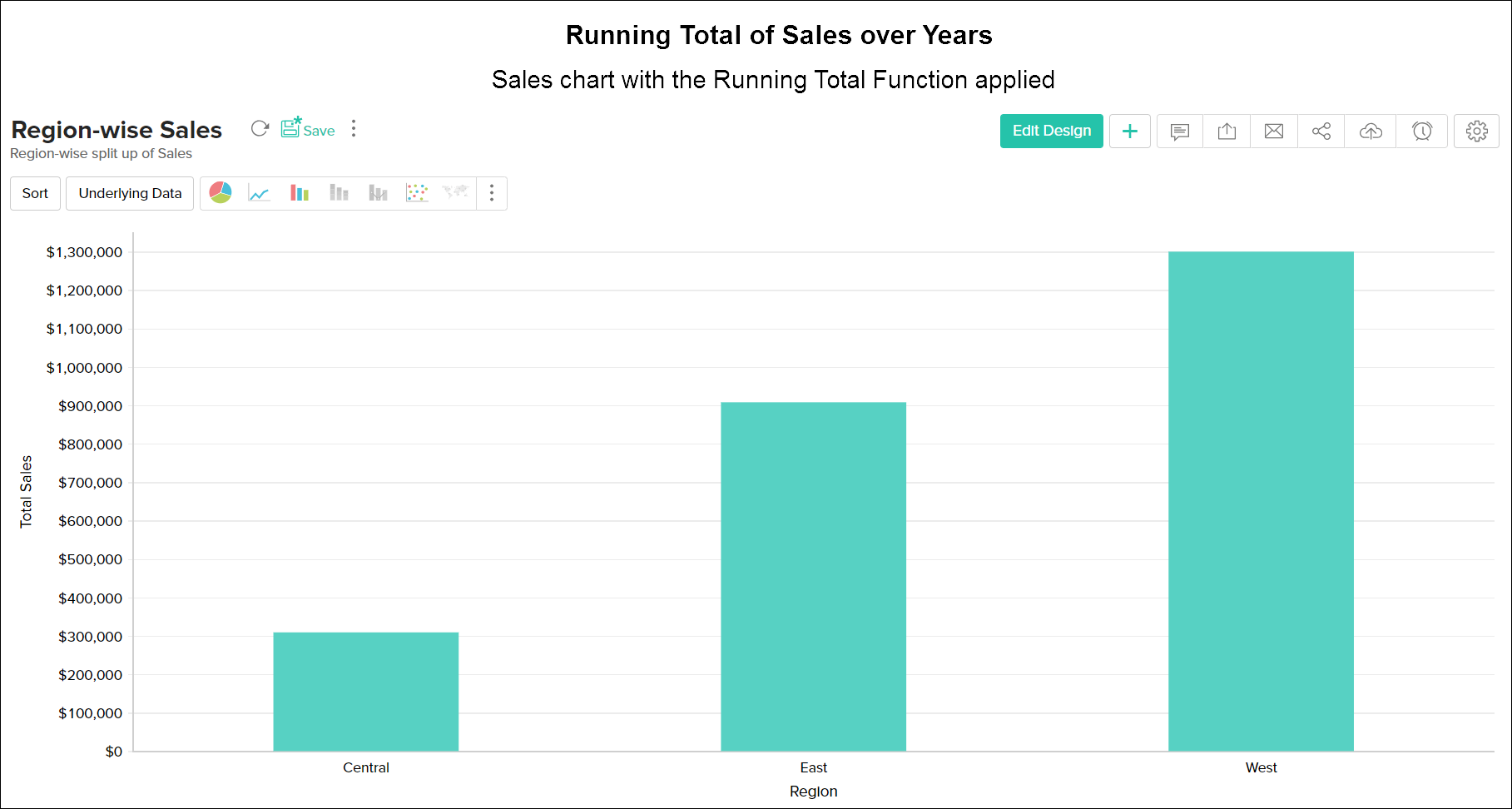Click the share icon
Viewport: 1512px width, 809px height.
[1321, 132]
